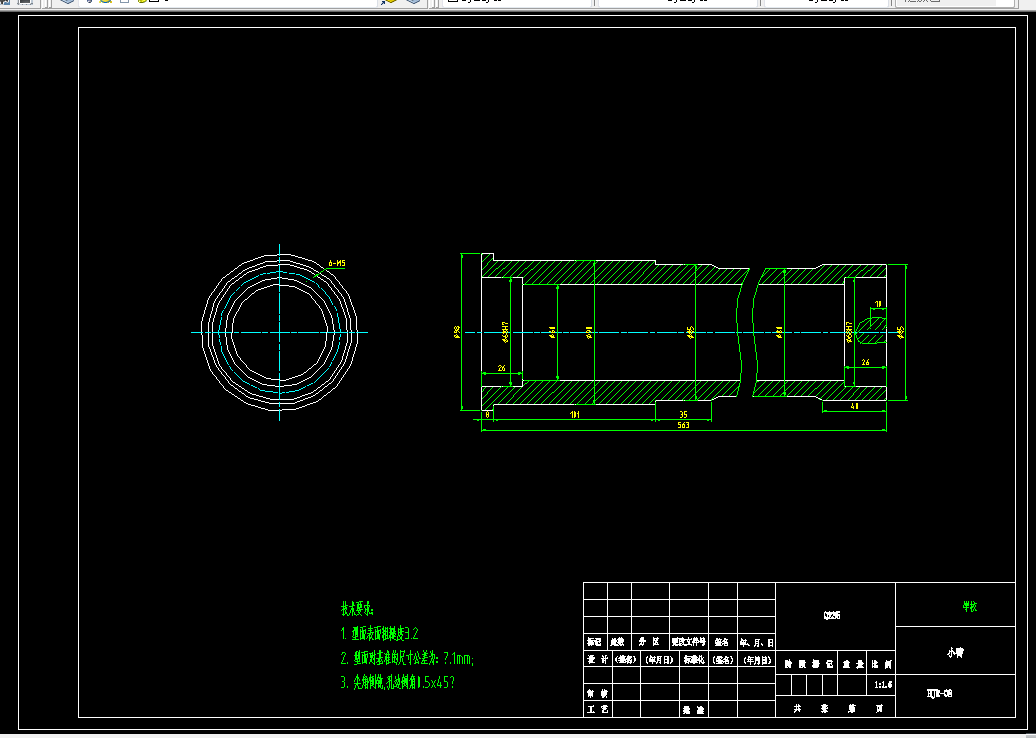1036x738 pixels.
Task: Select the green 学校 text in title block
Action: pyautogui.click(x=969, y=607)
